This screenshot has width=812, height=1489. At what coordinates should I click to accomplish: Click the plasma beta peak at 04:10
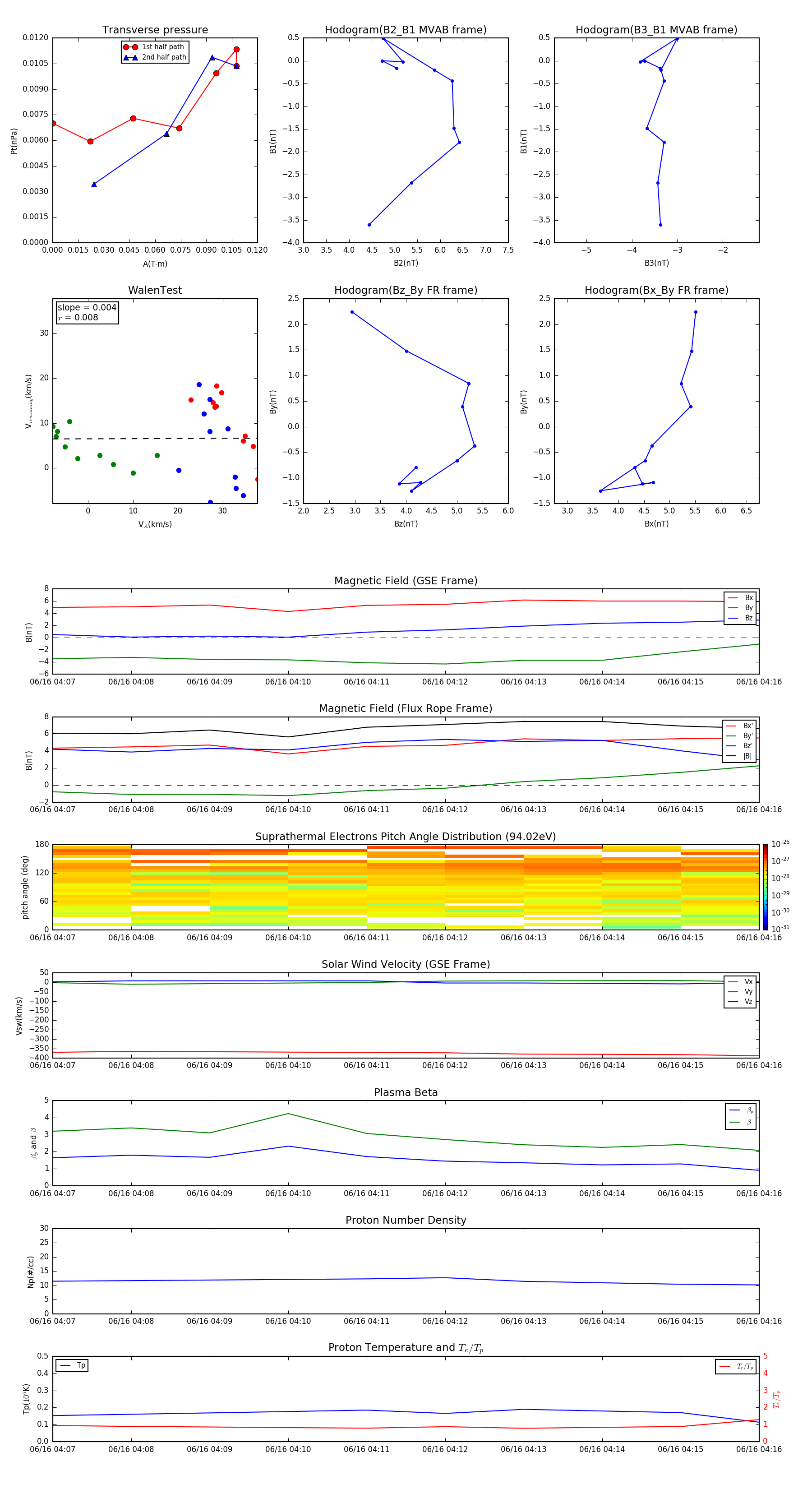pos(288,1114)
